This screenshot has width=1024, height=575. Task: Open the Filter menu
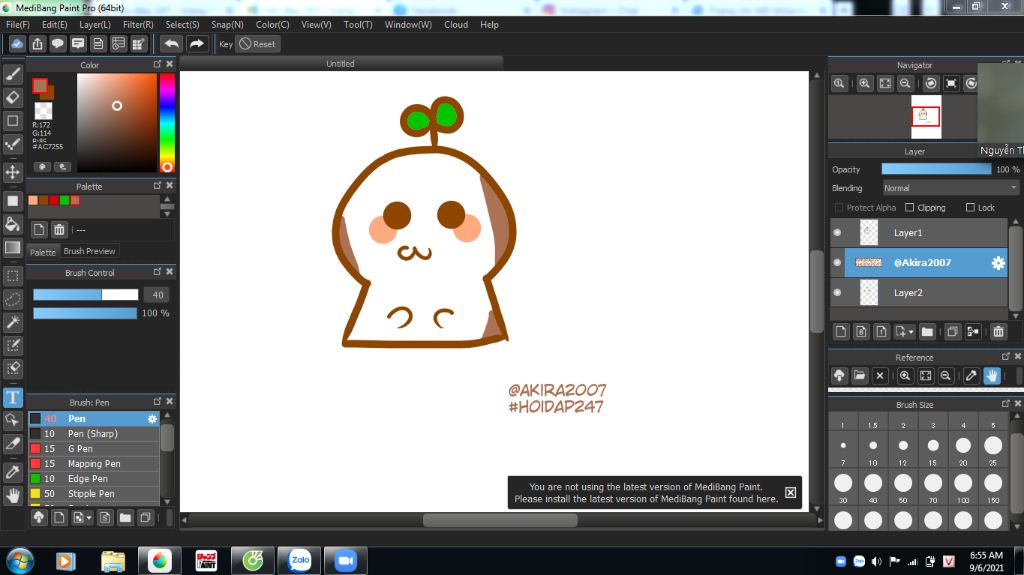pos(138,25)
